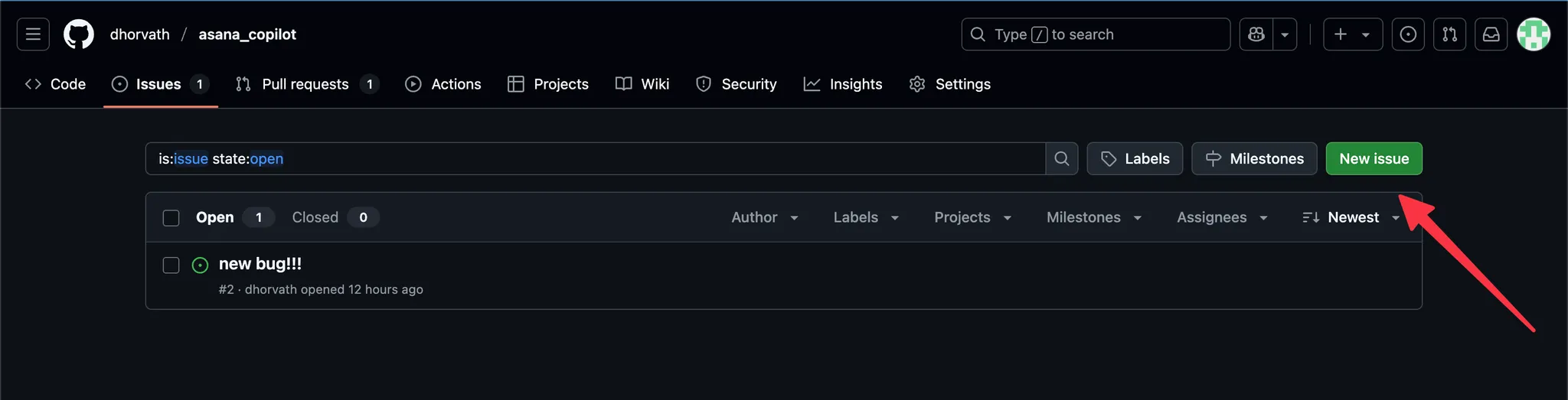
Task: Open the Milestones button
Action: (1254, 158)
